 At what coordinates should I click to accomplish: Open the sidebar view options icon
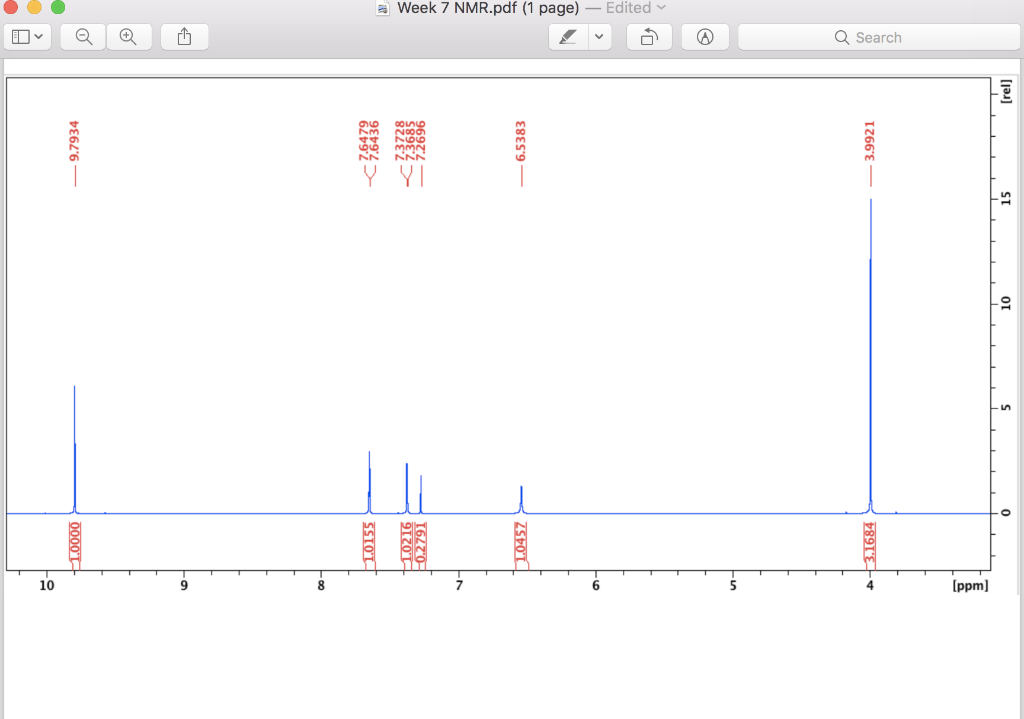(x=21, y=36)
